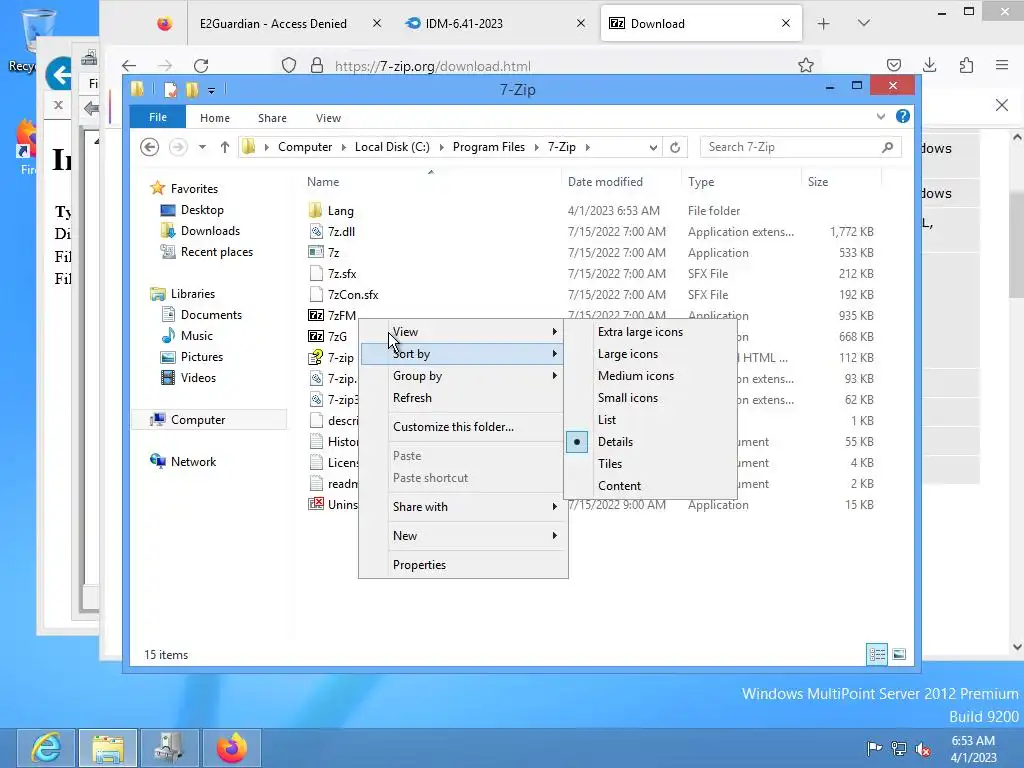Open the View ribbon tab
Viewport: 1024px width, 768px height.
328,118
